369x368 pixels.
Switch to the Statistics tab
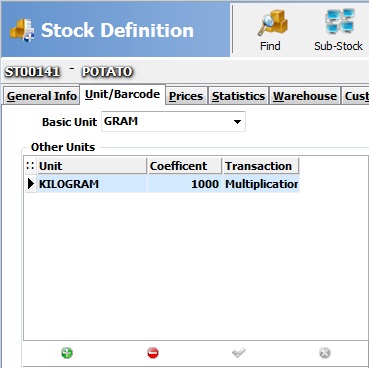click(238, 96)
